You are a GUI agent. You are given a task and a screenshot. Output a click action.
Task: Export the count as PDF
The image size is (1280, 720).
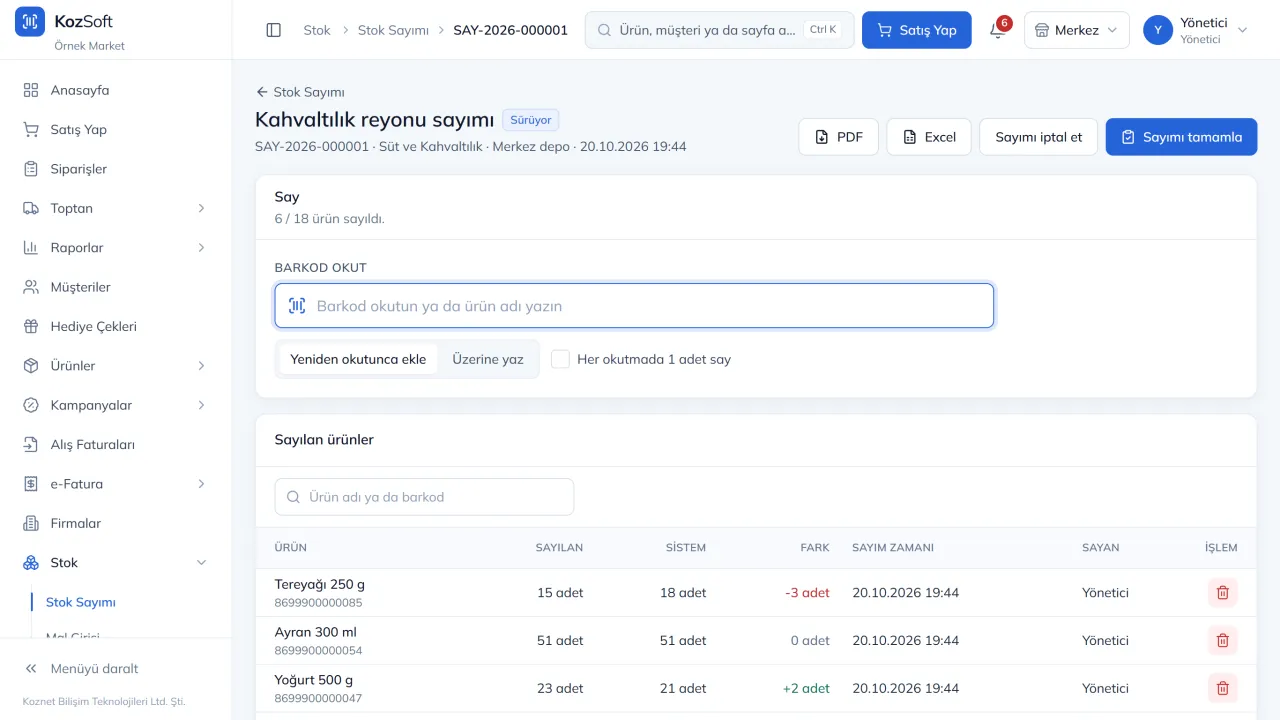(x=838, y=137)
